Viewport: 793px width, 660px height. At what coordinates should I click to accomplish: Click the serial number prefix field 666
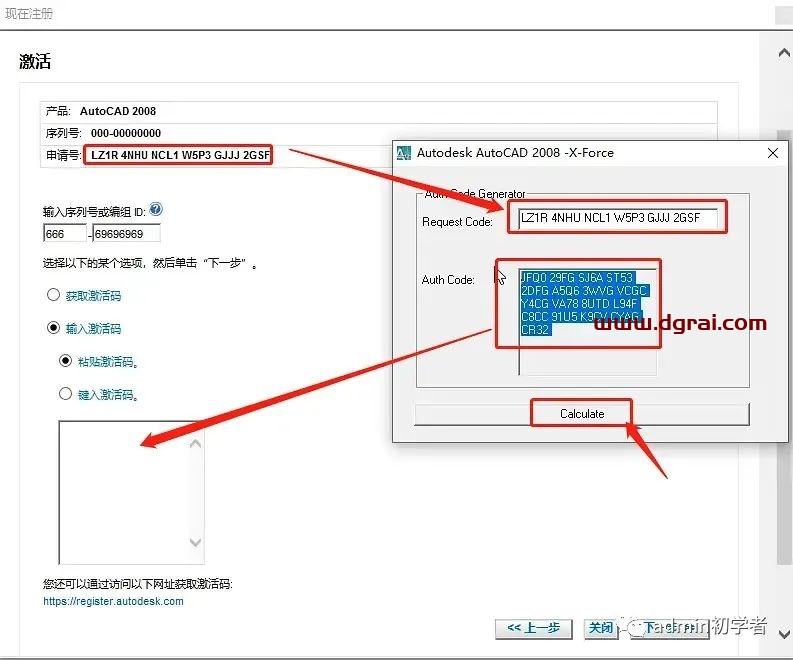(65, 234)
